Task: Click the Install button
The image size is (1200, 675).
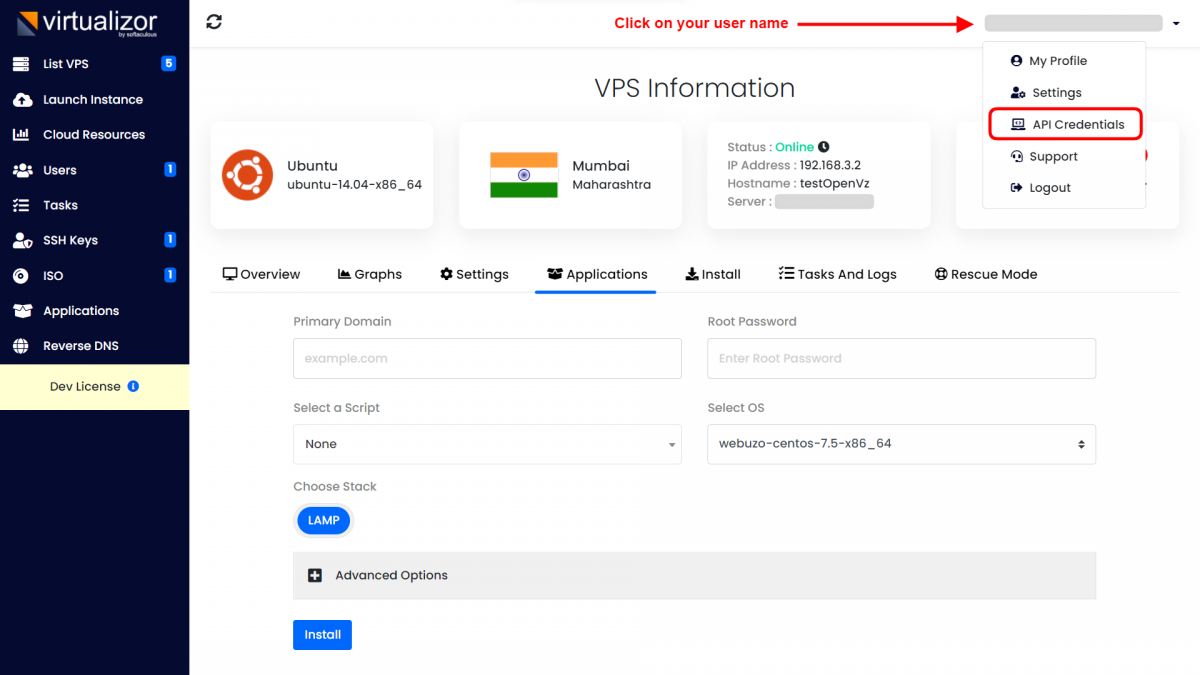Action: (x=322, y=634)
